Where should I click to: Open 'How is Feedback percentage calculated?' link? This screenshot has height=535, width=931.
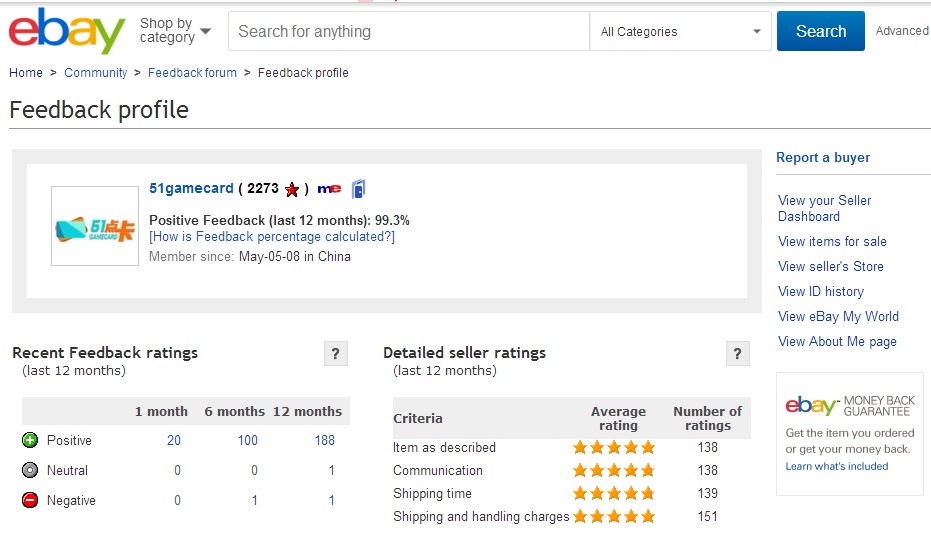point(272,237)
